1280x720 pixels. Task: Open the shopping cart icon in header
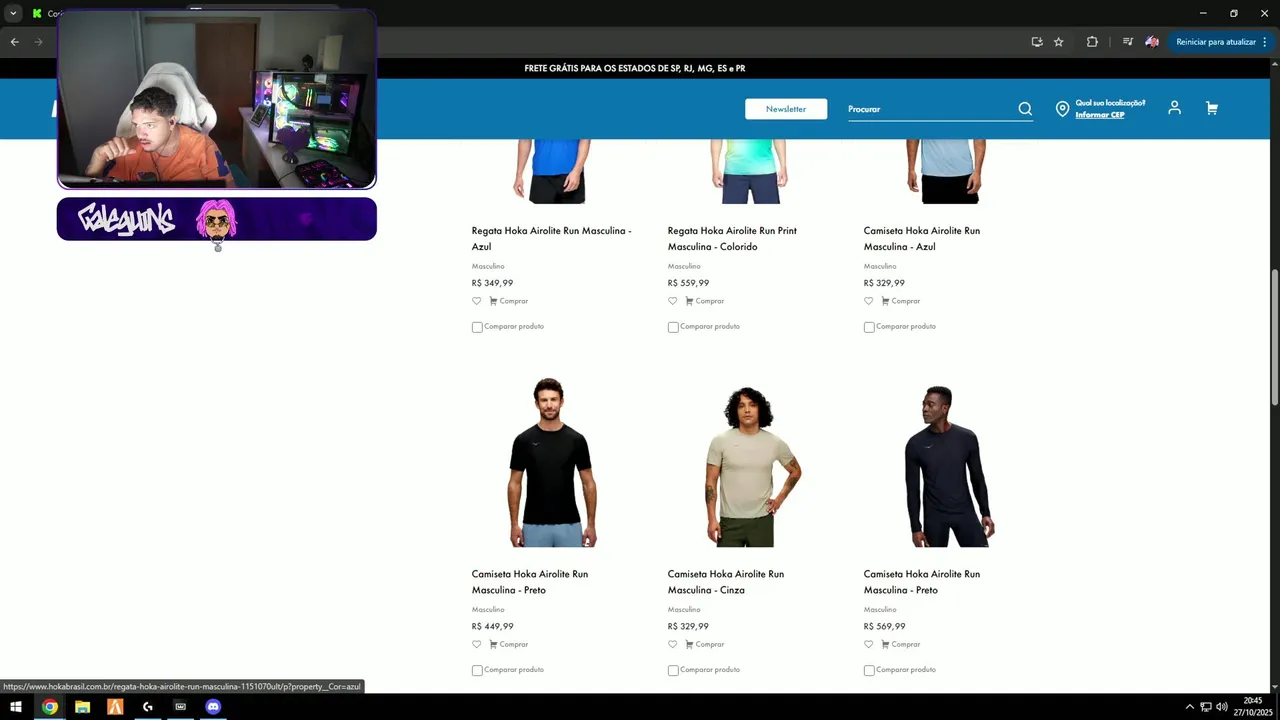click(x=1212, y=108)
